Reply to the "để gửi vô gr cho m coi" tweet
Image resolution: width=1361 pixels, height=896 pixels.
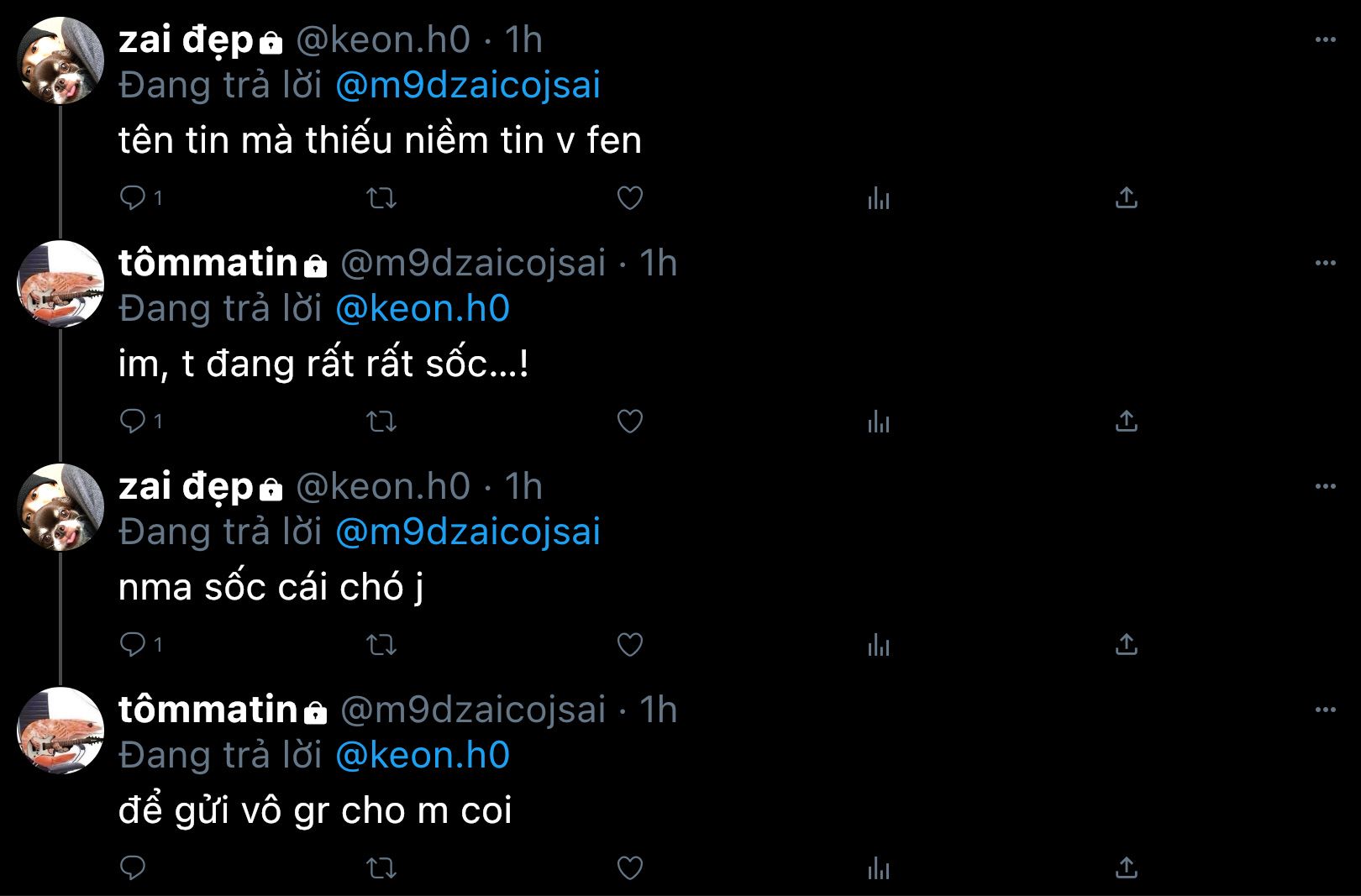point(133,868)
